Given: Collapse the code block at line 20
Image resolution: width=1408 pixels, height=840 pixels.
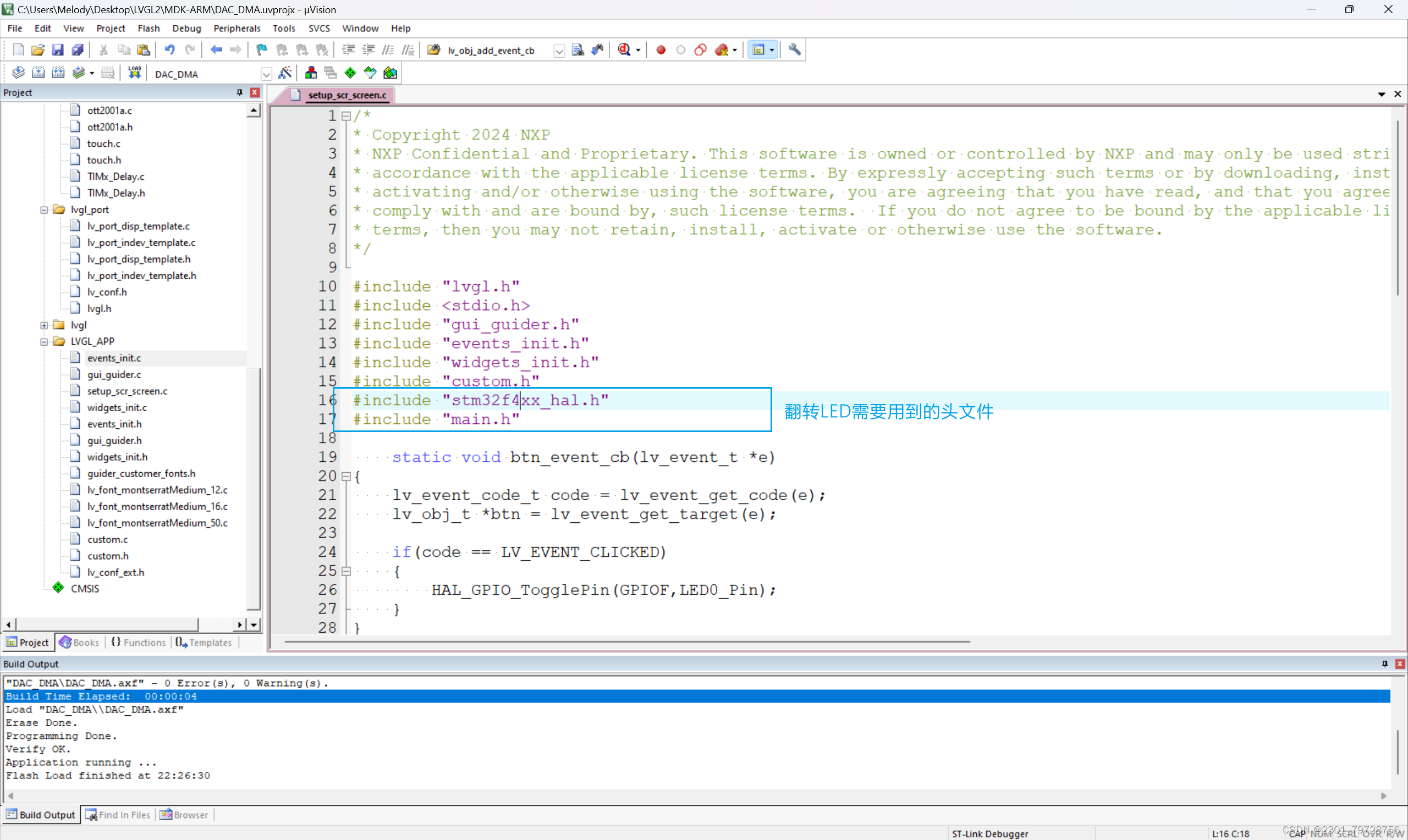Looking at the screenshot, I should [346, 477].
